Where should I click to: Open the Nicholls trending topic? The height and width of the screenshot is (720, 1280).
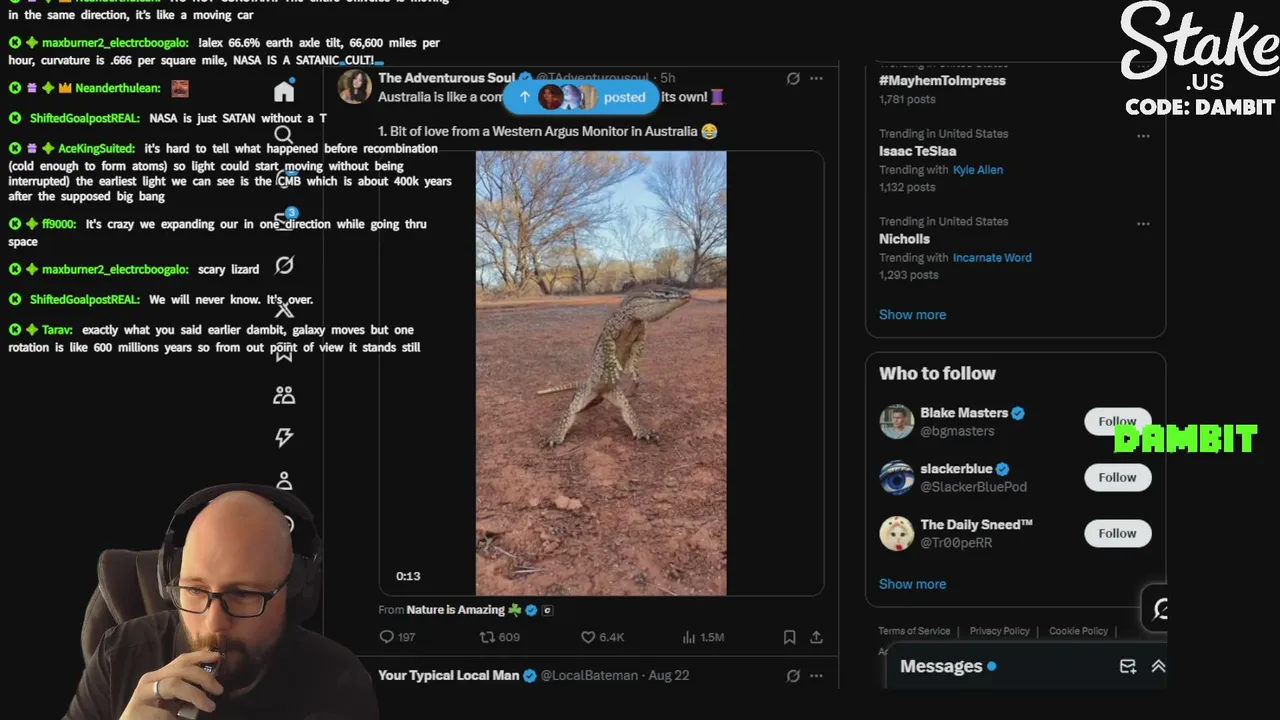click(x=904, y=239)
